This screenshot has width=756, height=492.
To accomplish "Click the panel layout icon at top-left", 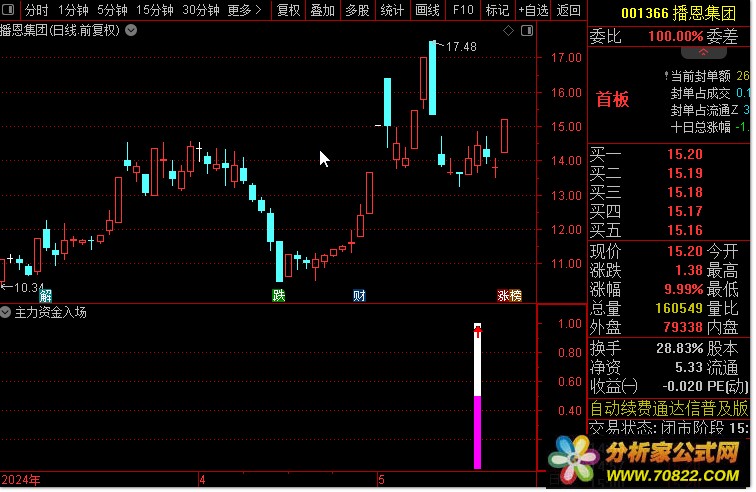I will tap(8, 9).
